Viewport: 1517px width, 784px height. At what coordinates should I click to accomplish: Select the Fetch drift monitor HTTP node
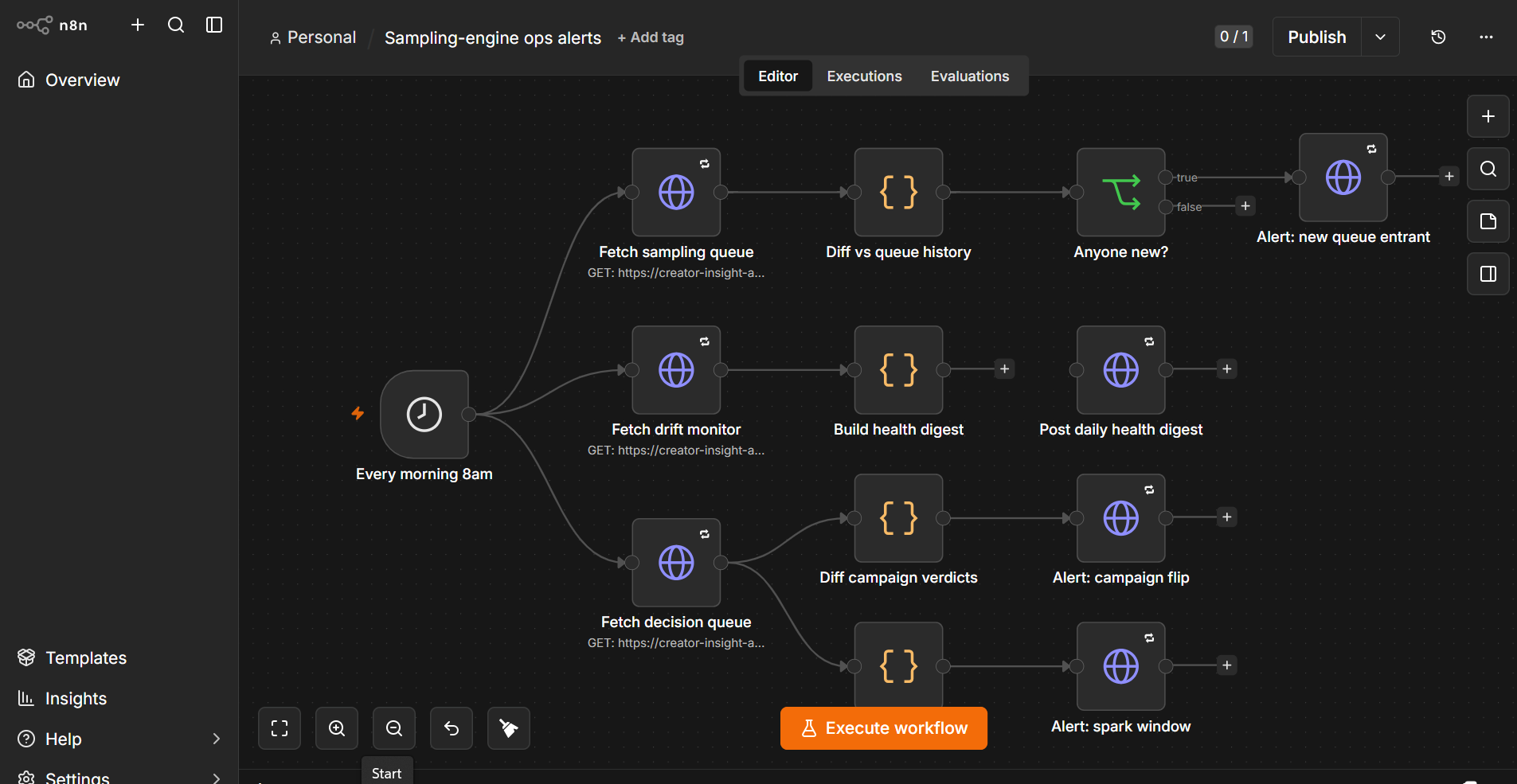coord(676,369)
